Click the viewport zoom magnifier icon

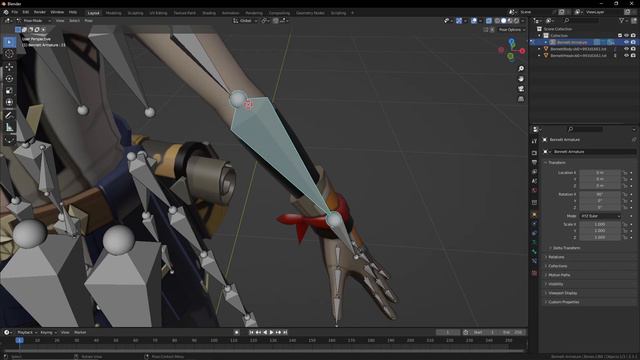pos(521,69)
